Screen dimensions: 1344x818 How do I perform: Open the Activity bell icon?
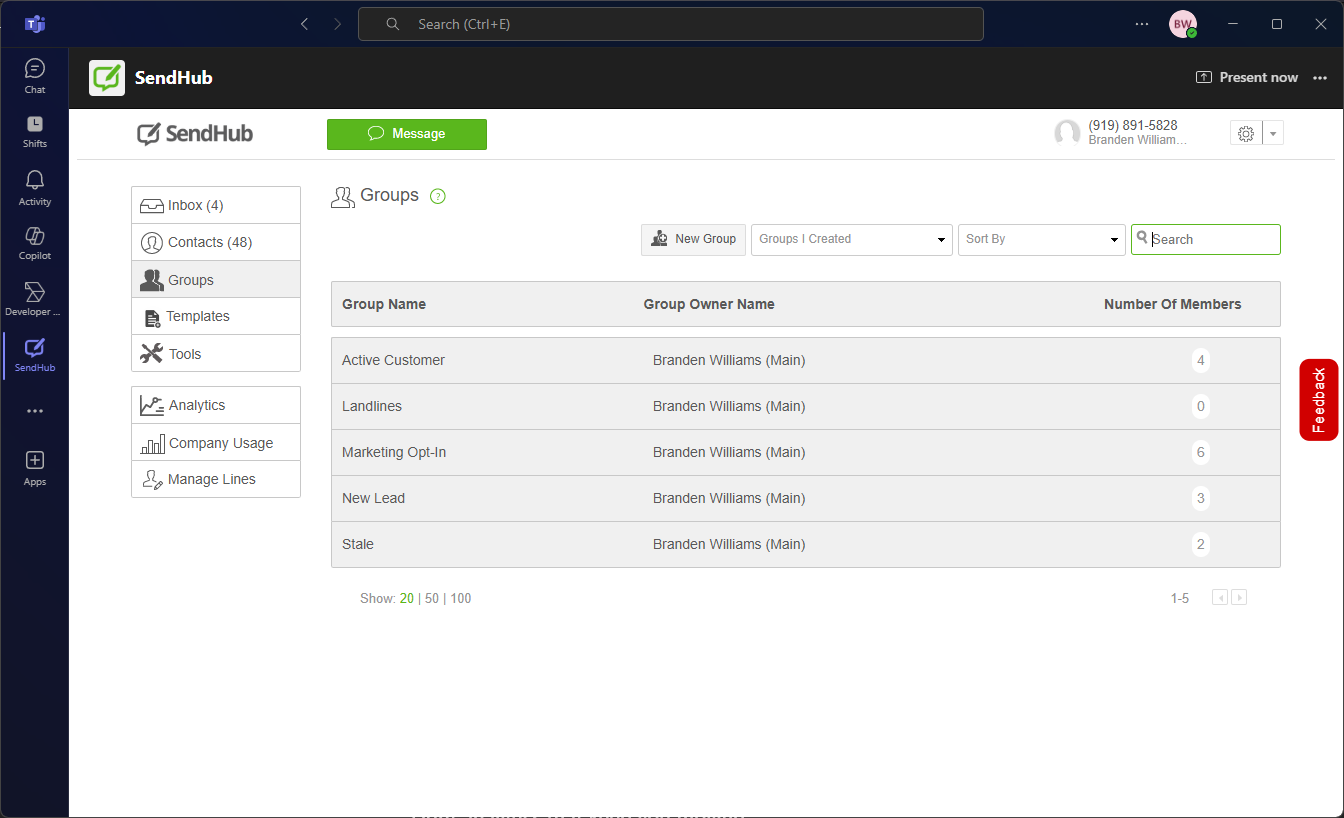tap(35, 187)
